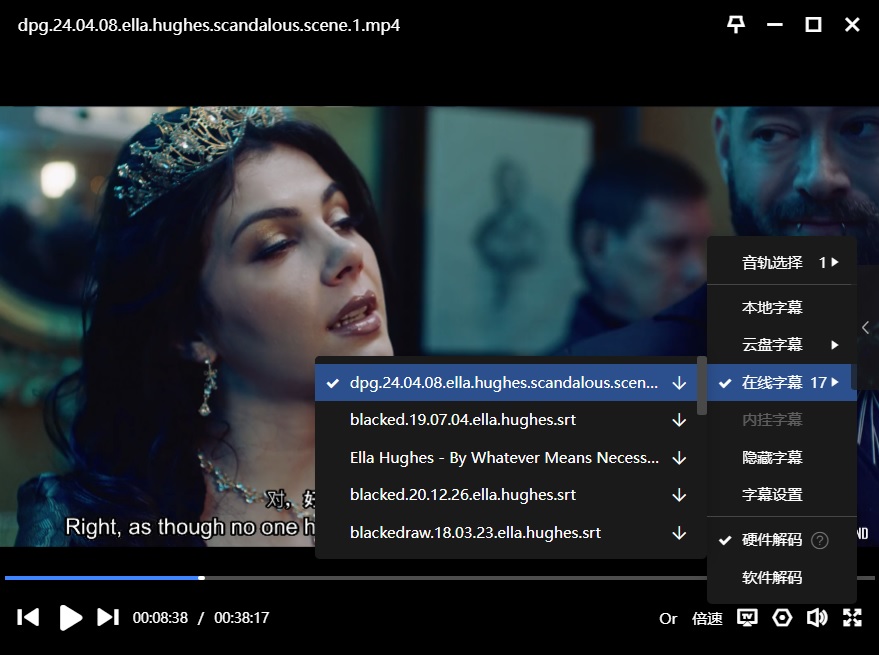
Task: Select the checked dpg.24.04.08 subtitle entry
Action: [504, 382]
